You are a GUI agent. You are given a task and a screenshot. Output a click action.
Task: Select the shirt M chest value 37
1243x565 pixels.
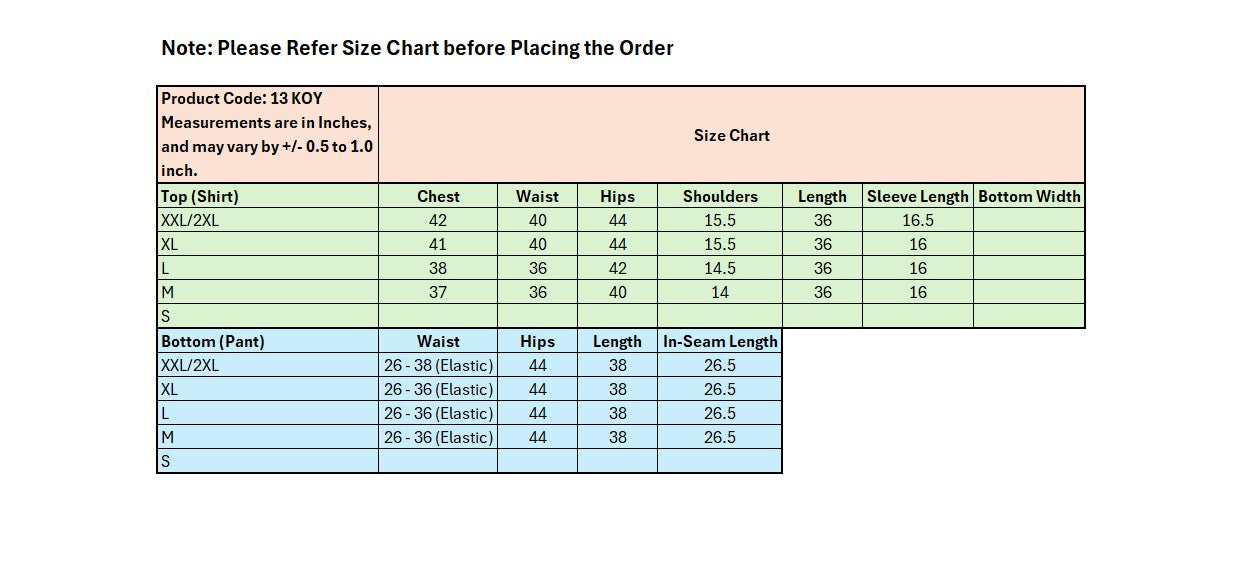coord(438,292)
